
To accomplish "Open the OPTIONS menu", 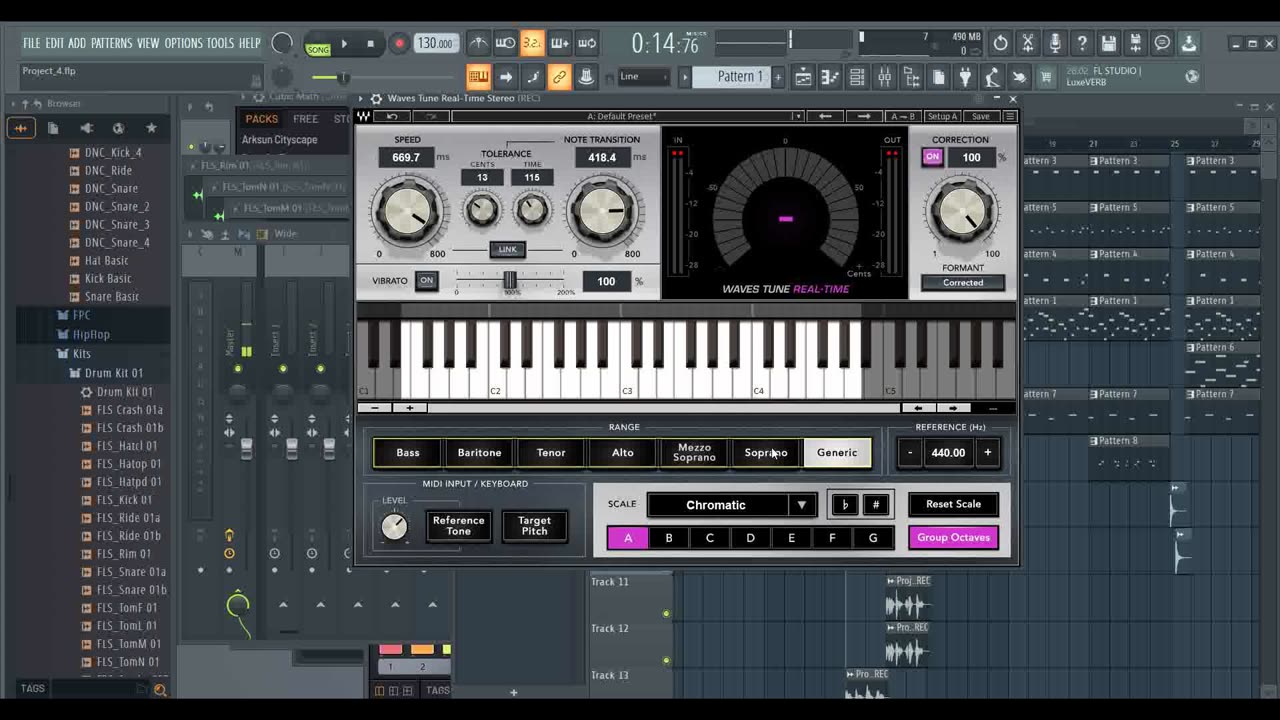I will coord(183,43).
